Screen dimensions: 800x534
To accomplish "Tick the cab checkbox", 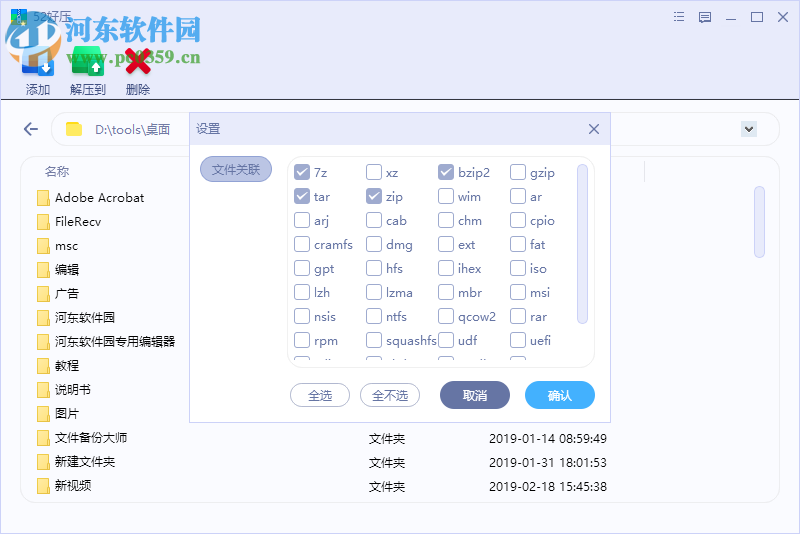I will 374,220.
